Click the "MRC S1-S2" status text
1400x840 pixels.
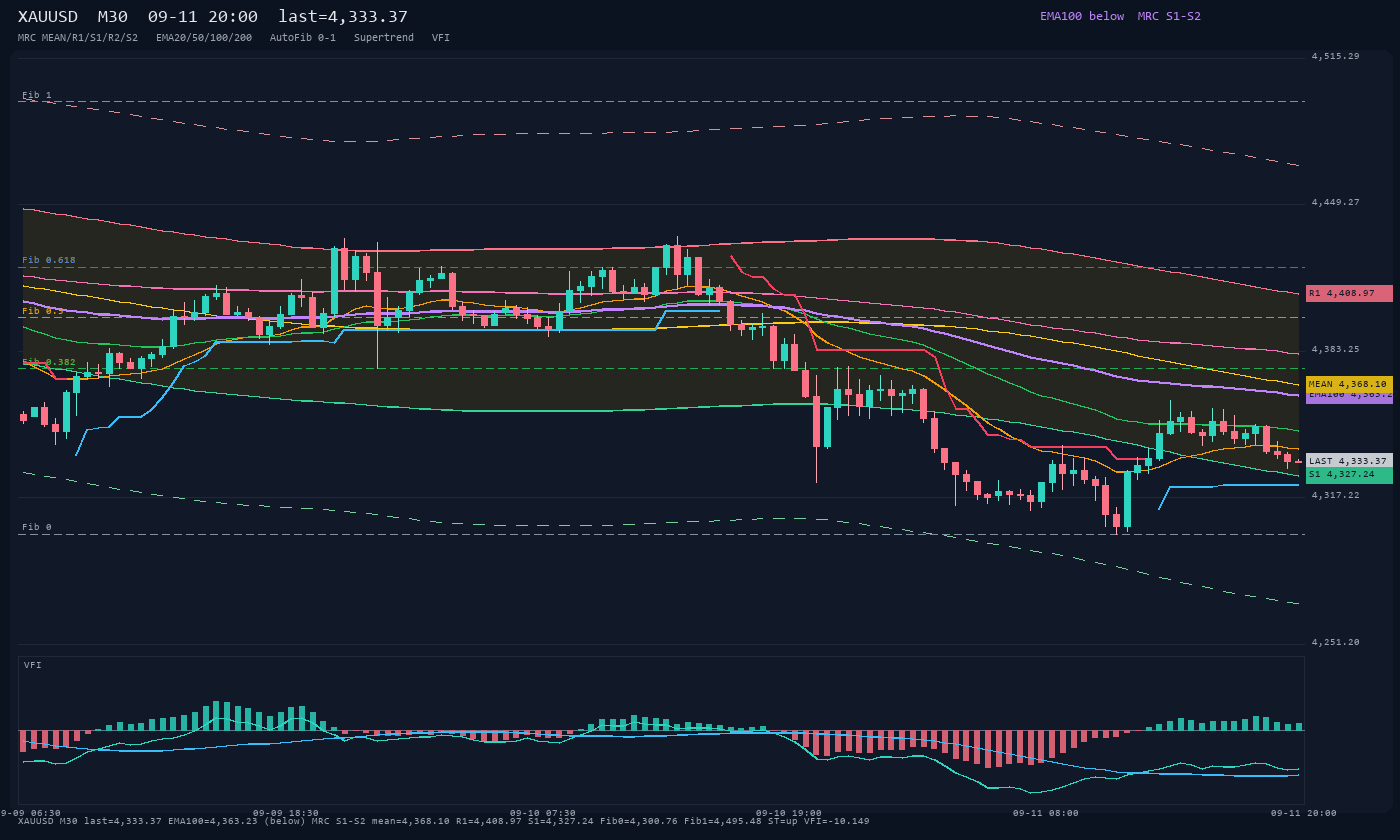coord(1169,16)
